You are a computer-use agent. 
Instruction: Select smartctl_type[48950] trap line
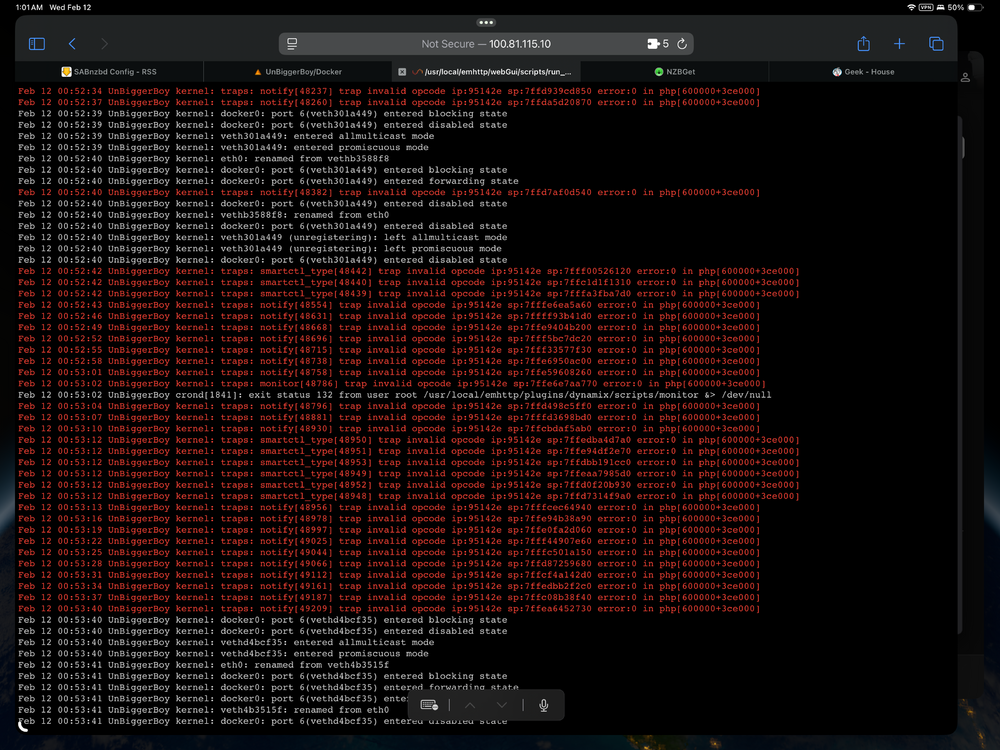[x=409, y=439]
